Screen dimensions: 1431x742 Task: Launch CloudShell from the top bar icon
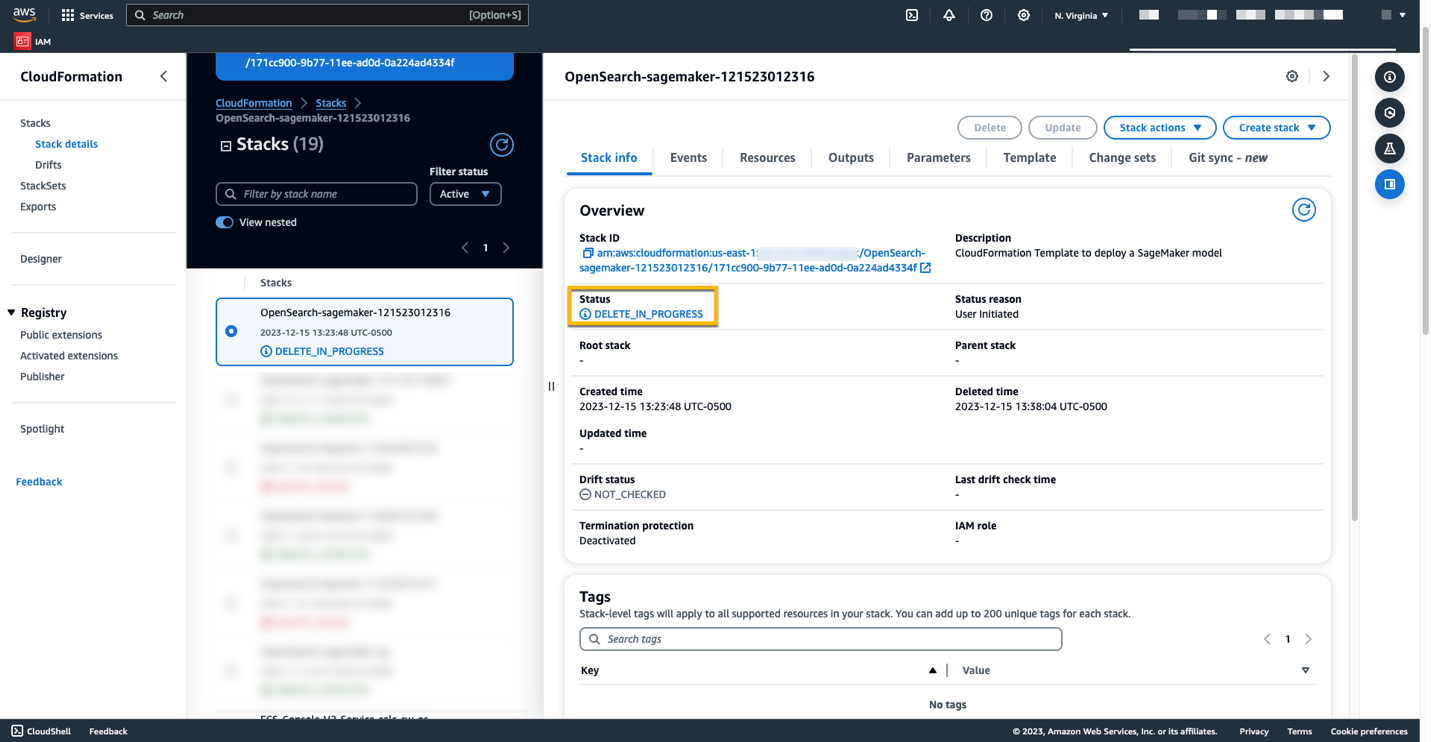912,15
